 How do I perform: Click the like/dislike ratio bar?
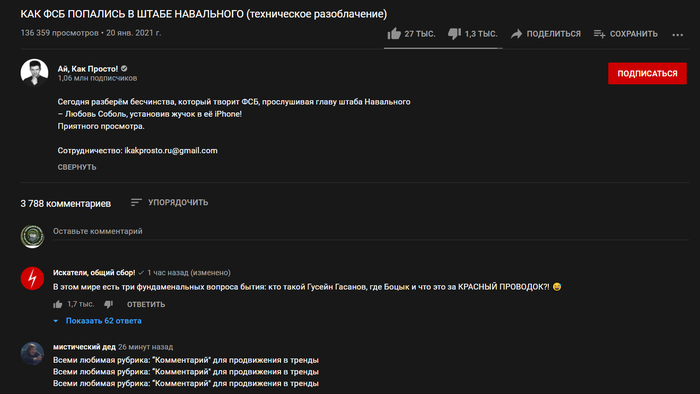pyautogui.click(x=443, y=48)
